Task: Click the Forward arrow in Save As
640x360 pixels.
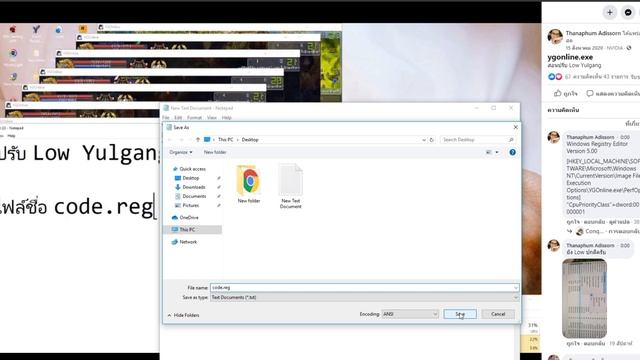Action: point(182,140)
